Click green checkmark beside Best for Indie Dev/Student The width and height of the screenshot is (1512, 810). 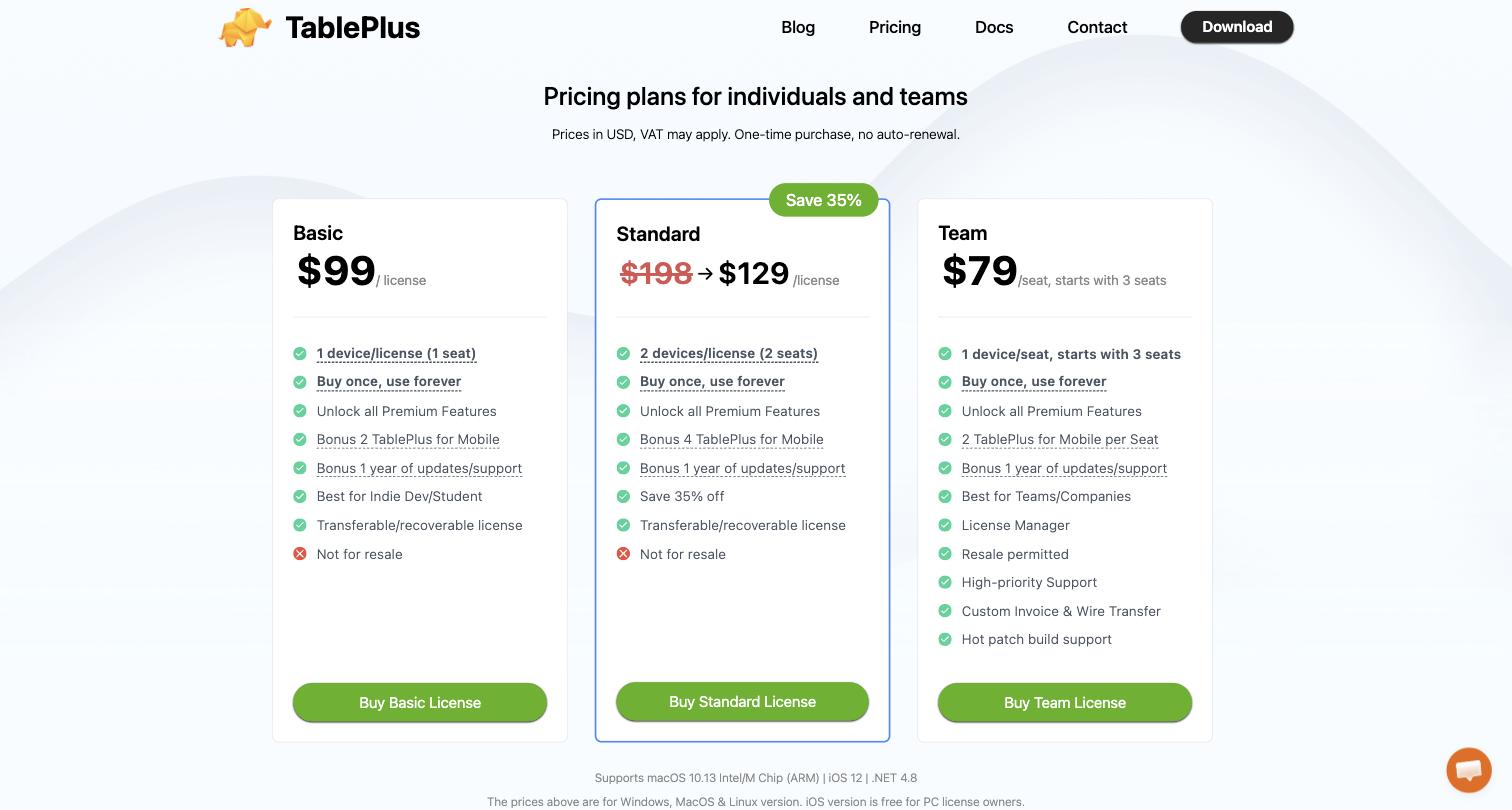click(x=300, y=496)
